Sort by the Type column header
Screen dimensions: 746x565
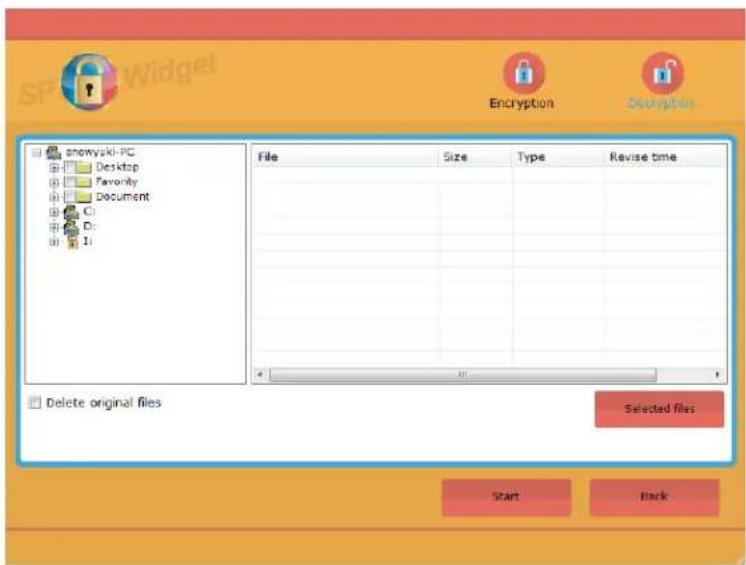pyautogui.click(x=558, y=157)
